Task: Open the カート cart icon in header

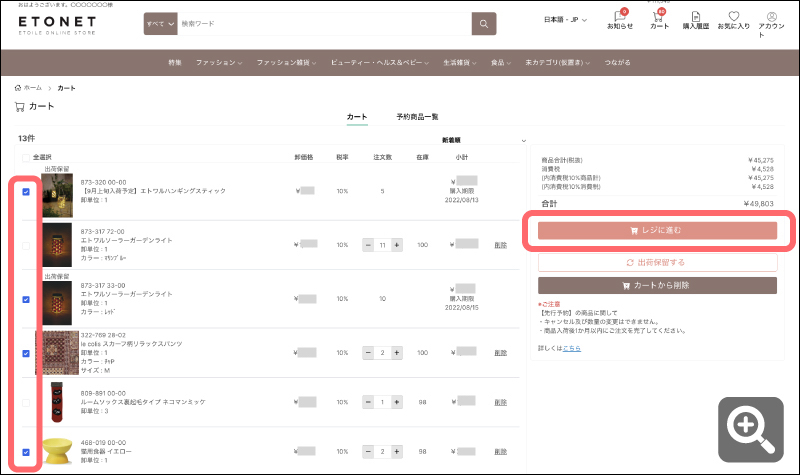Action: (x=659, y=19)
